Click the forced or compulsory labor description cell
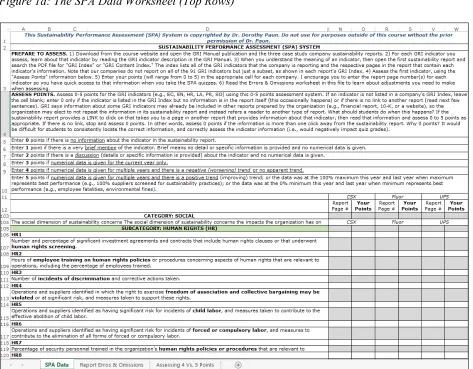This screenshot has width=473, height=369. [169, 333]
